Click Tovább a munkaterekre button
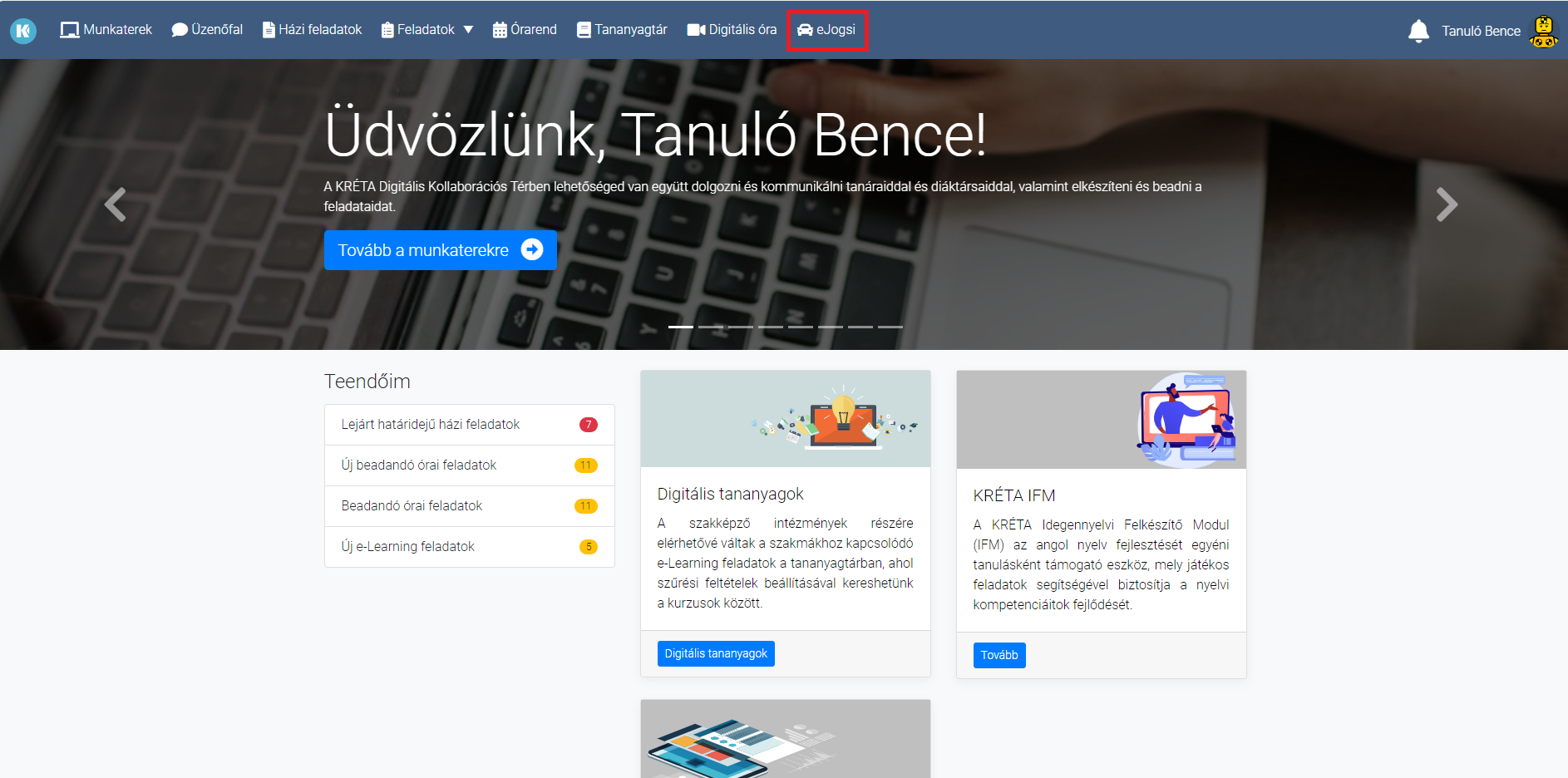This screenshot has height=778, width=1568. point(440,250)
